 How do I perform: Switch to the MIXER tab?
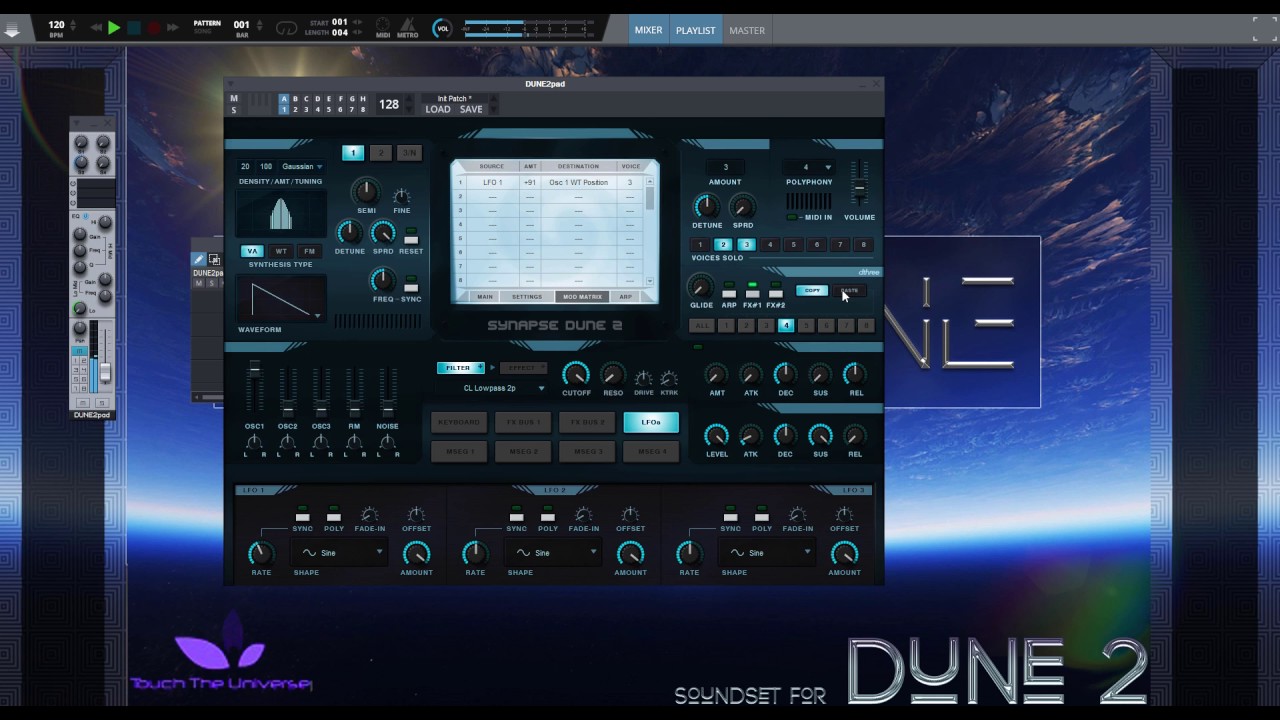click(x=648, y=30)
